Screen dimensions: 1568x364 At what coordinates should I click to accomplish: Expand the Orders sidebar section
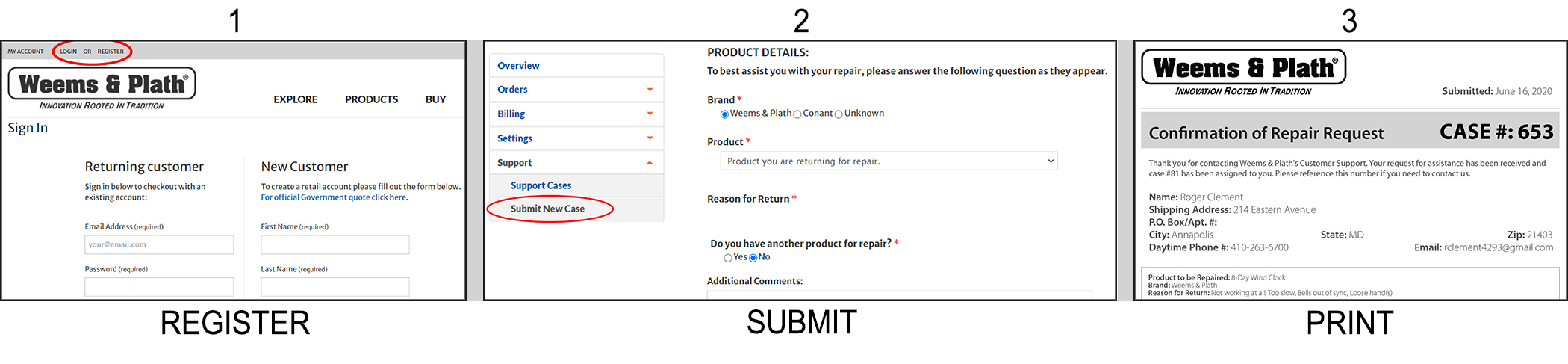(x=575, y=90)
